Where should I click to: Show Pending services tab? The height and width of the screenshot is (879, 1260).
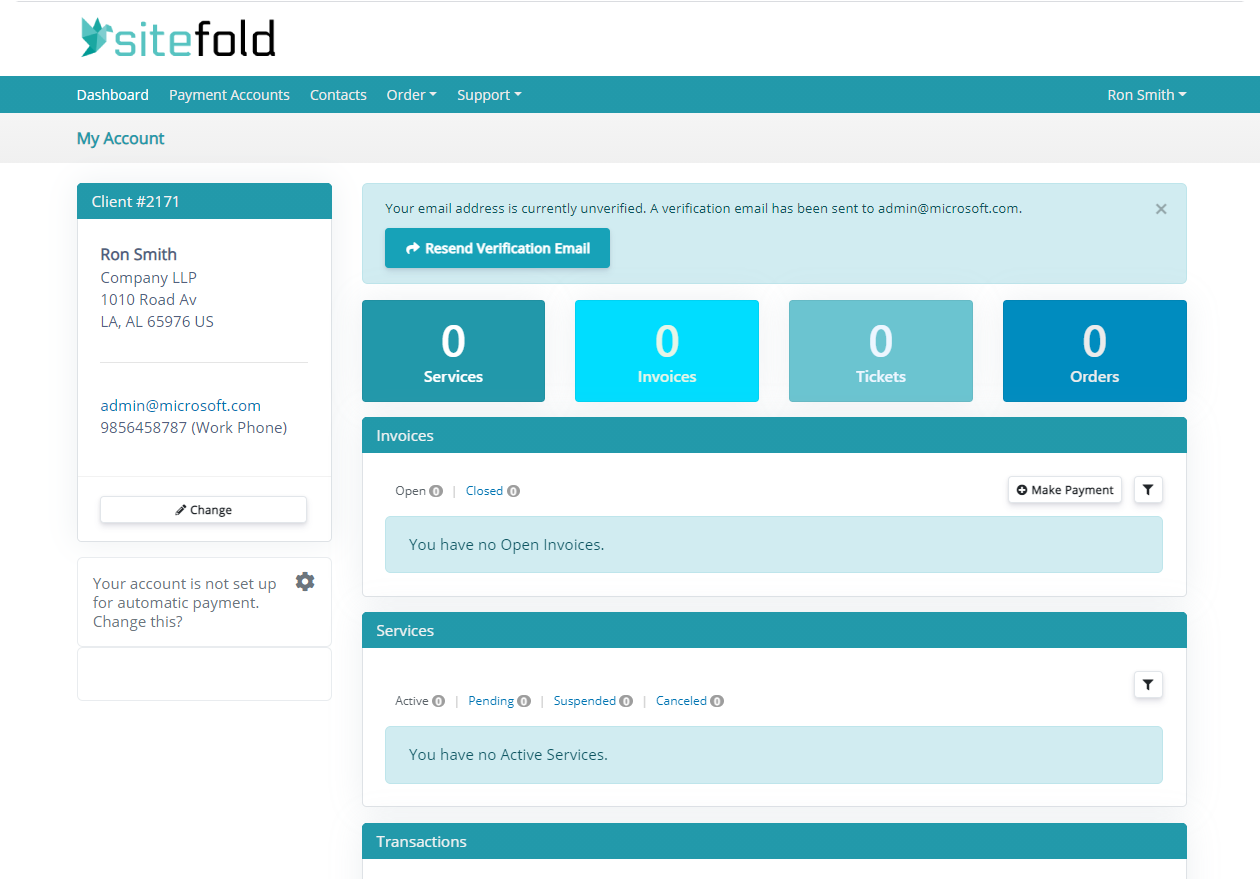[491, 701]
